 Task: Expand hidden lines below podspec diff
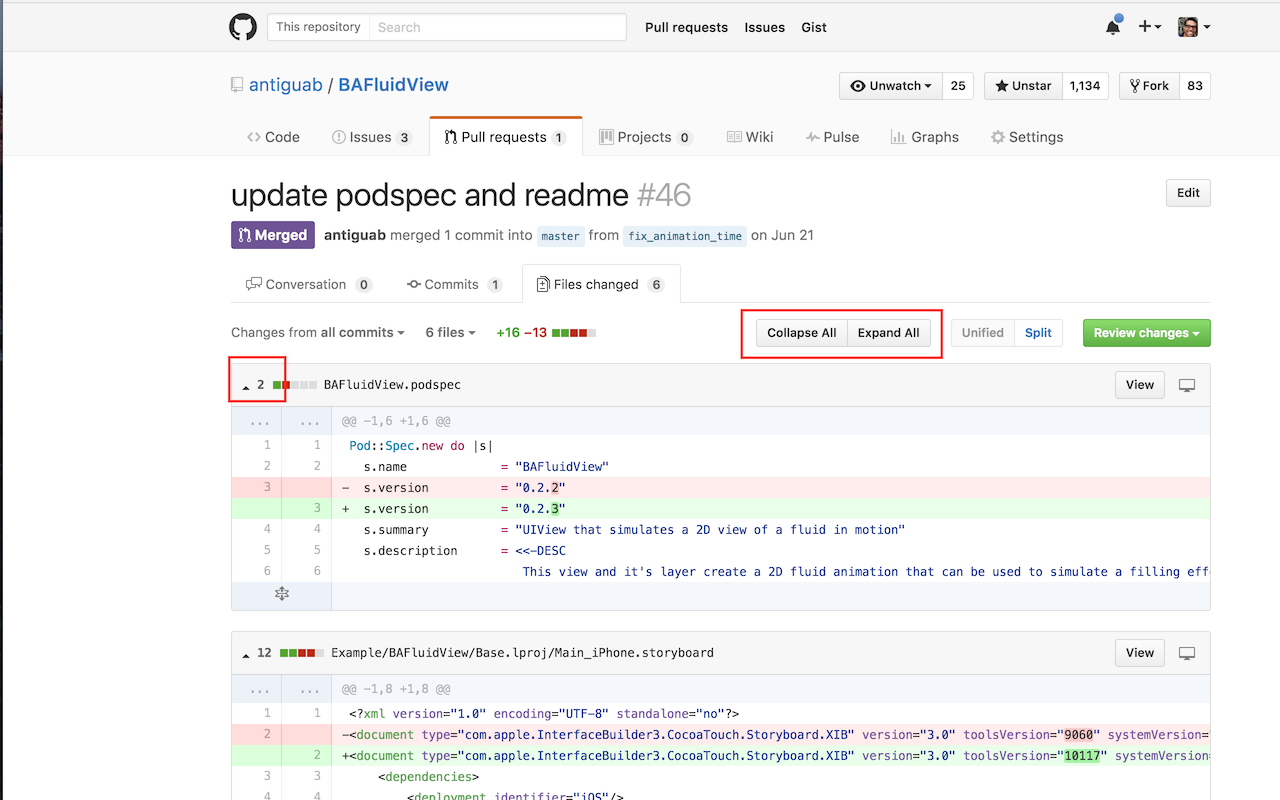tap(281, 594)
